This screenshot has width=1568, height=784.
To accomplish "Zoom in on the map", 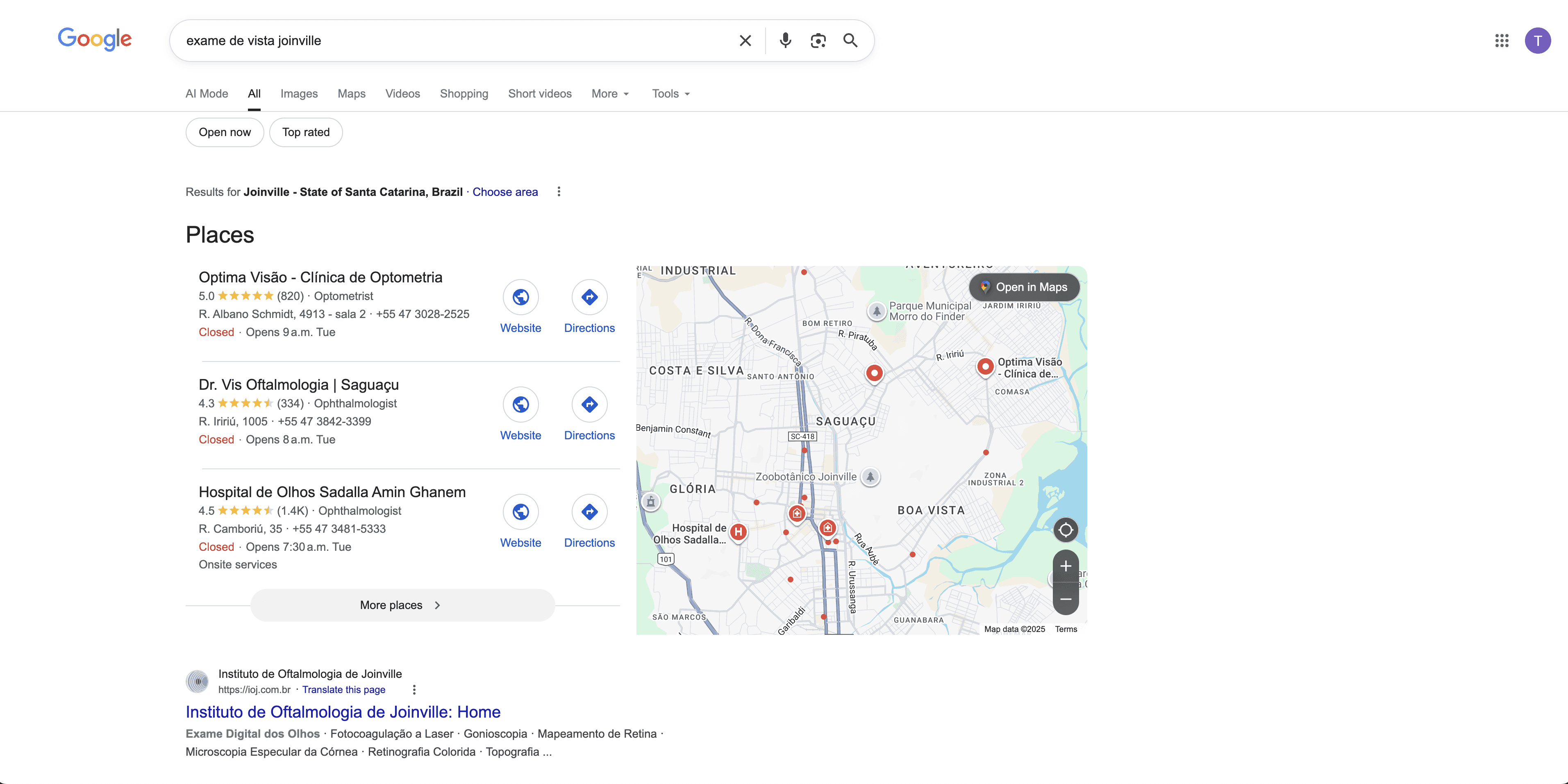I will [1065, 566].
